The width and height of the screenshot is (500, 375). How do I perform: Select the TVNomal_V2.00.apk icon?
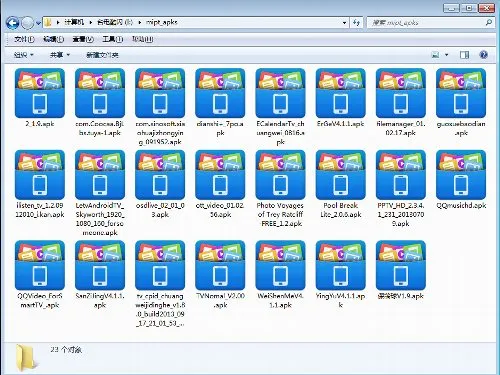pos(220,265)
